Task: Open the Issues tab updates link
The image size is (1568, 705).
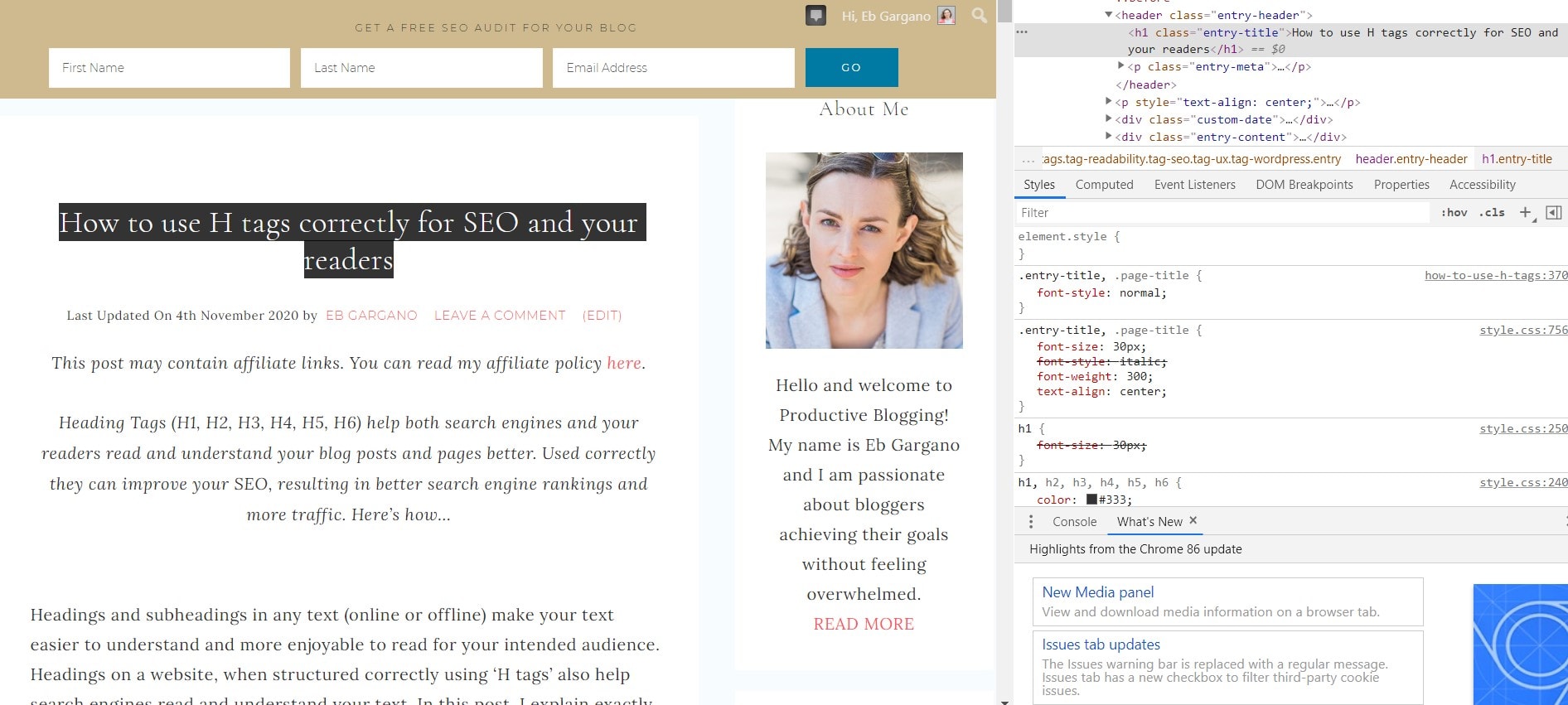Action: (x=1101, y=645)
